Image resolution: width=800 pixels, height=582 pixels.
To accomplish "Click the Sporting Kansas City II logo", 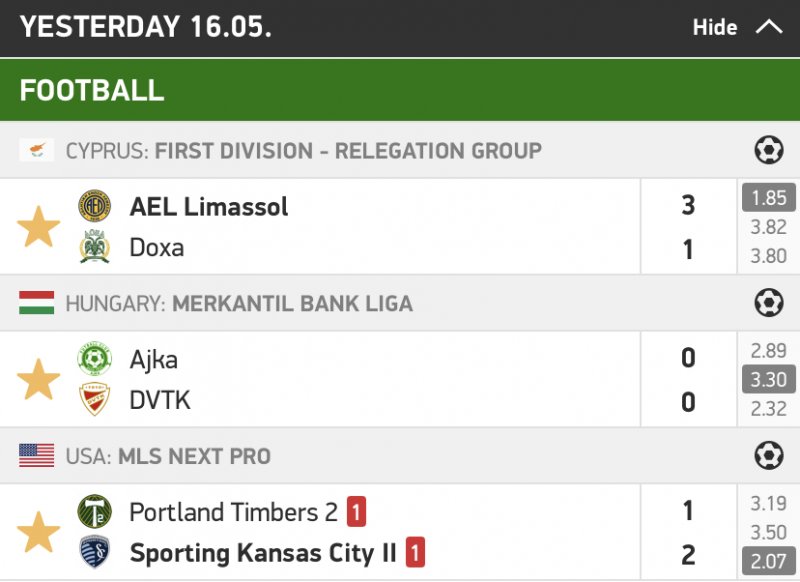I will tap(95, 553).
